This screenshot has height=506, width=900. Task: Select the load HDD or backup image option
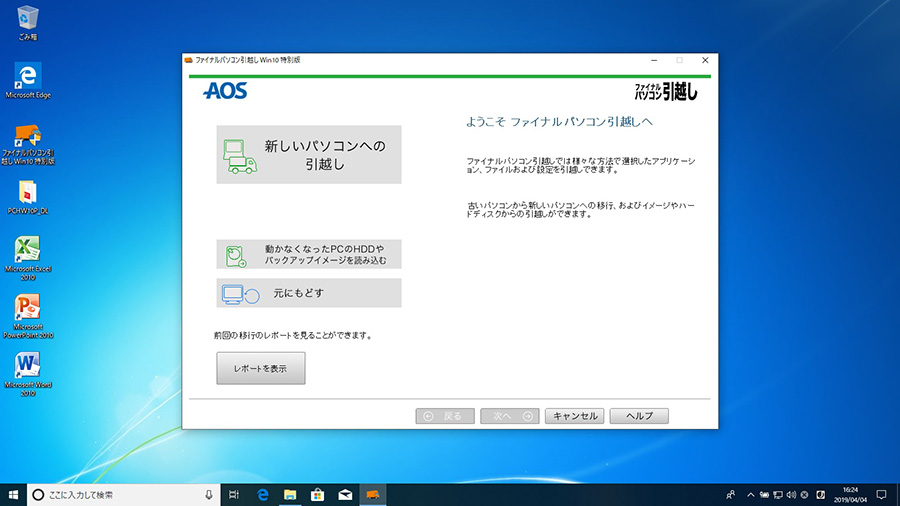308,254
